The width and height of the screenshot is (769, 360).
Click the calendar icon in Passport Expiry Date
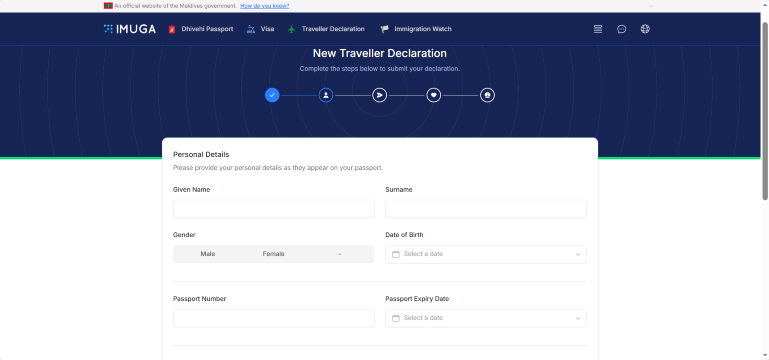(396, 318)
